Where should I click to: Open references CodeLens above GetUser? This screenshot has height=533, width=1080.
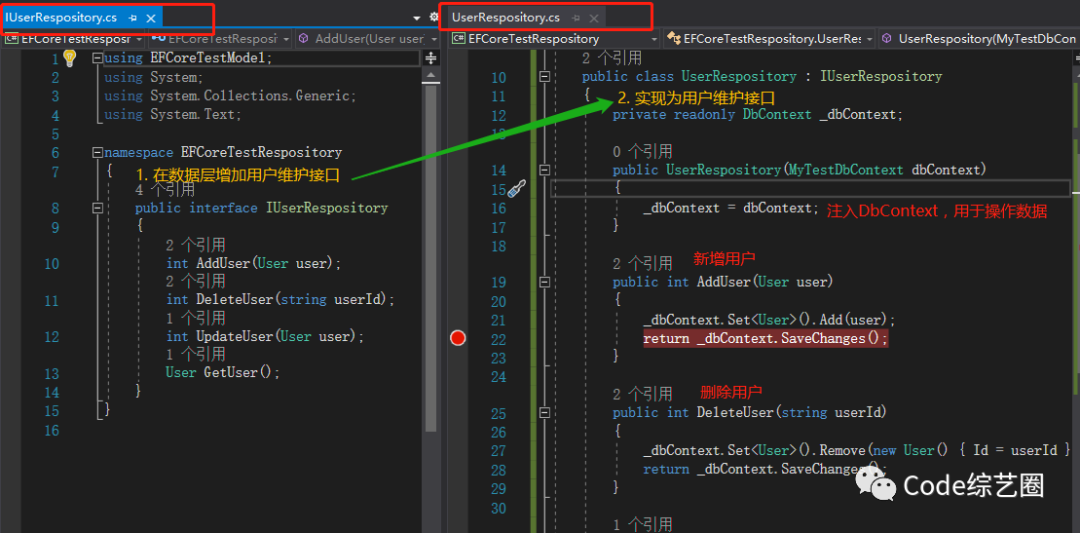point(196,354)
